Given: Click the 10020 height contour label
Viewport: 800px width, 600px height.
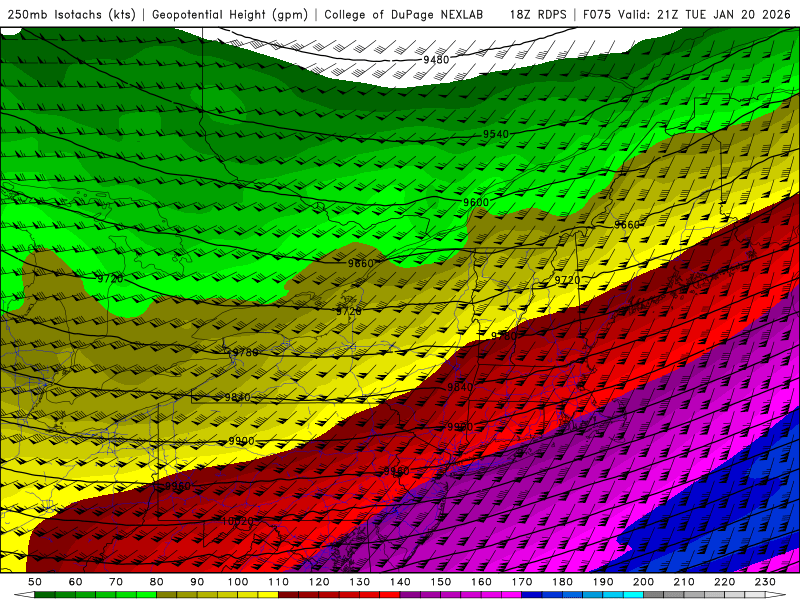Looking at the screenshot, I should pos(238,521).
